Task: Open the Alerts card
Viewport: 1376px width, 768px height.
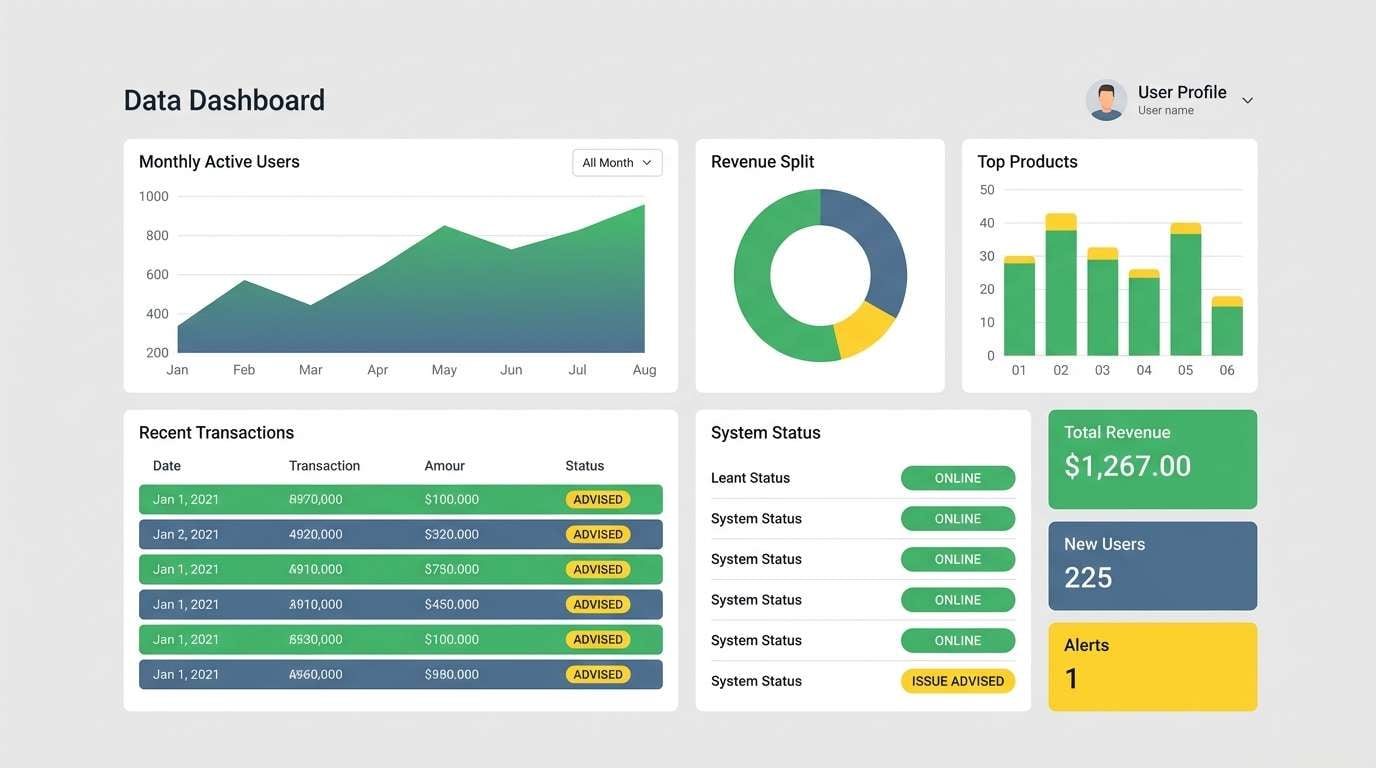Action: [x=1152, y=665]
